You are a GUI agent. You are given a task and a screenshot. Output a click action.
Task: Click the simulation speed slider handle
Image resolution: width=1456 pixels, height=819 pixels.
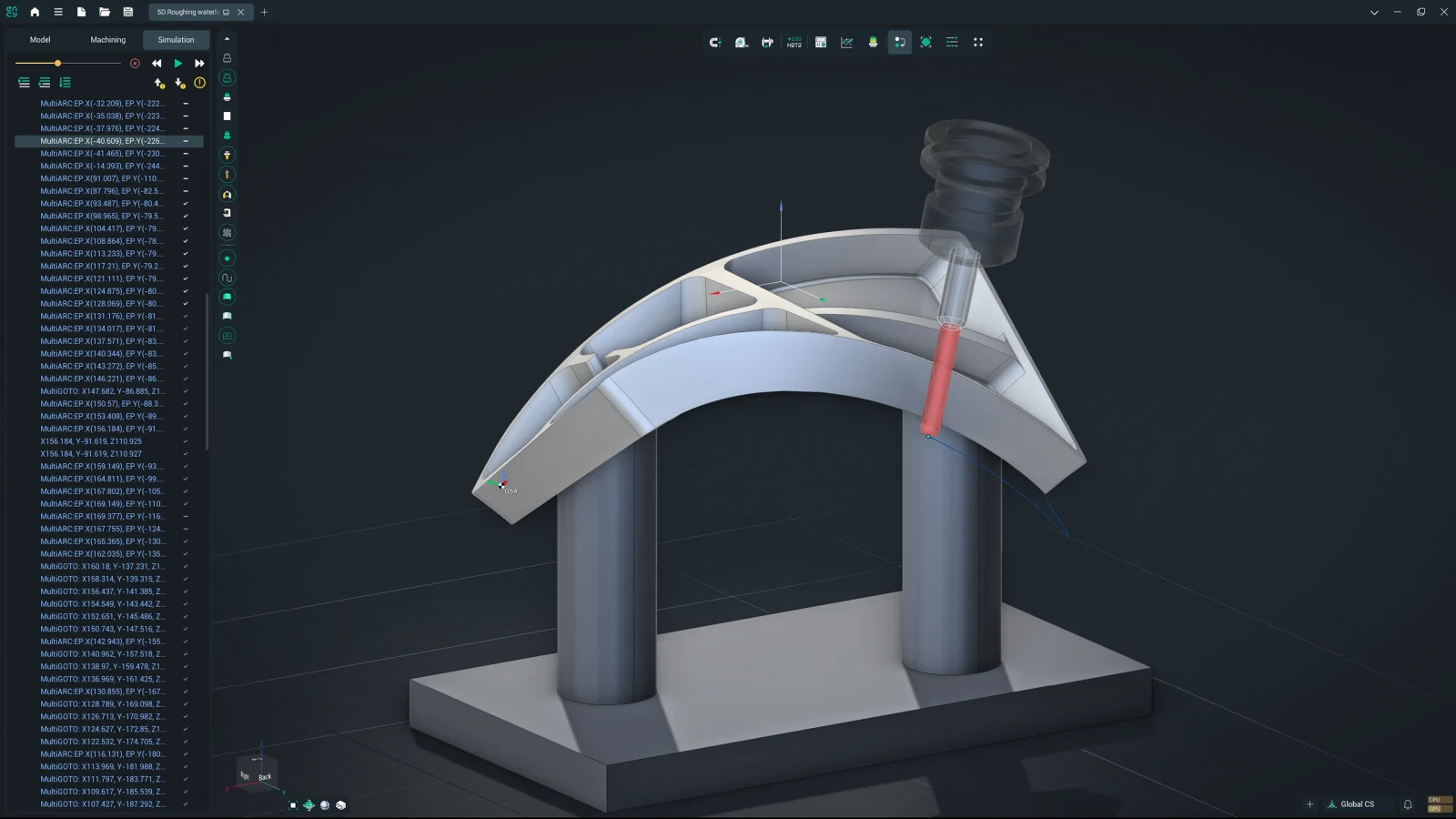(57, 64)
